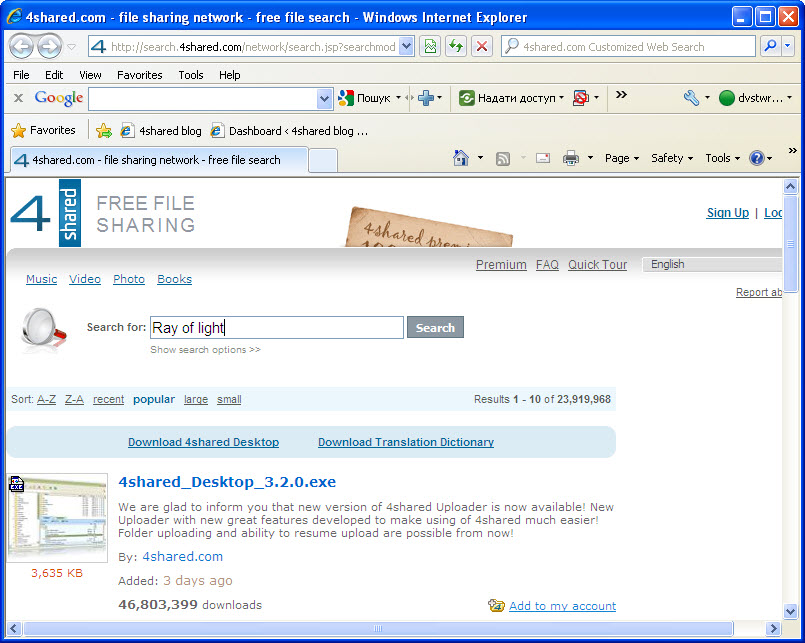This screenshot has width=805, height=643.
Task: Browse the Music category
Action: pos(42,279)
